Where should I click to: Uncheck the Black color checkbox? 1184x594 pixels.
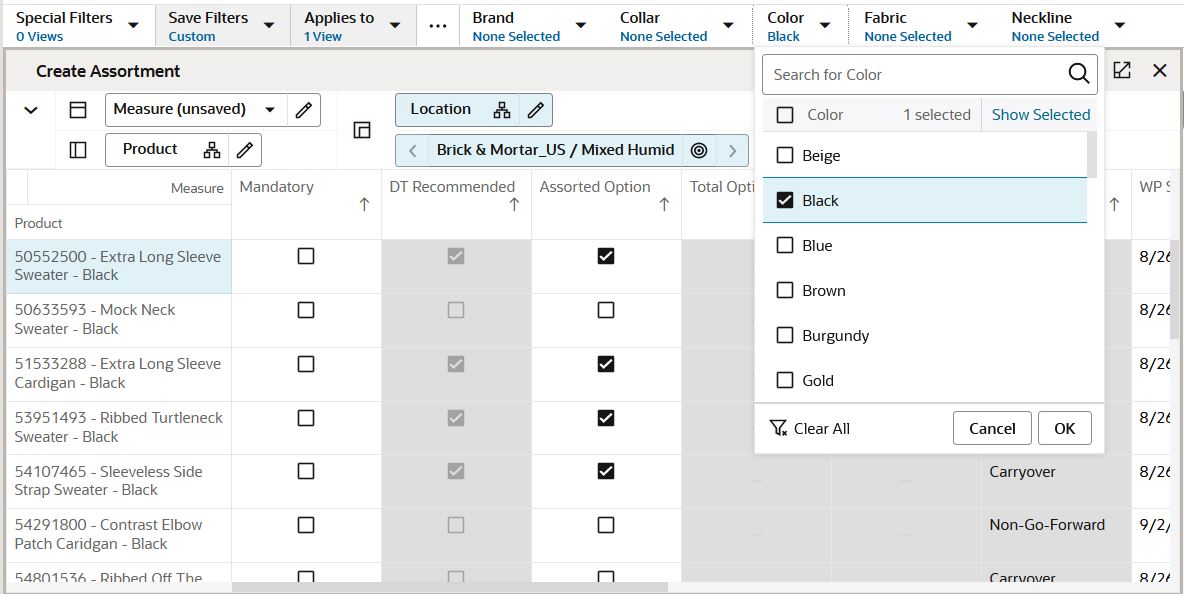coord(785,201)
